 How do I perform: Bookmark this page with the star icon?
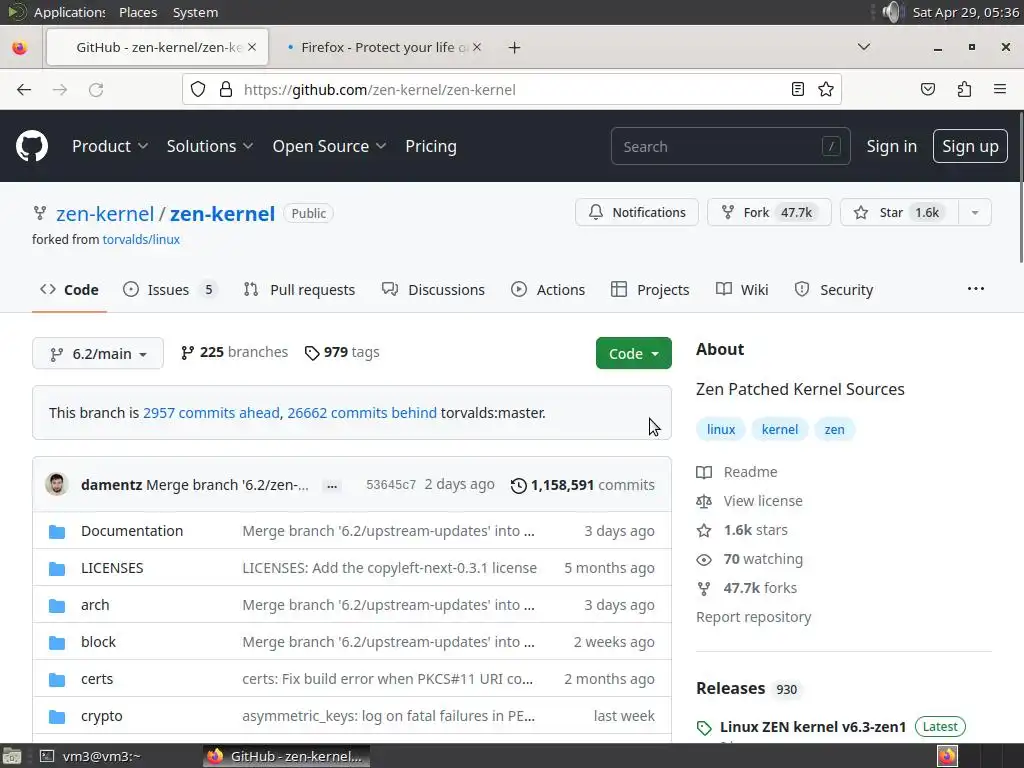click(825, 89)
